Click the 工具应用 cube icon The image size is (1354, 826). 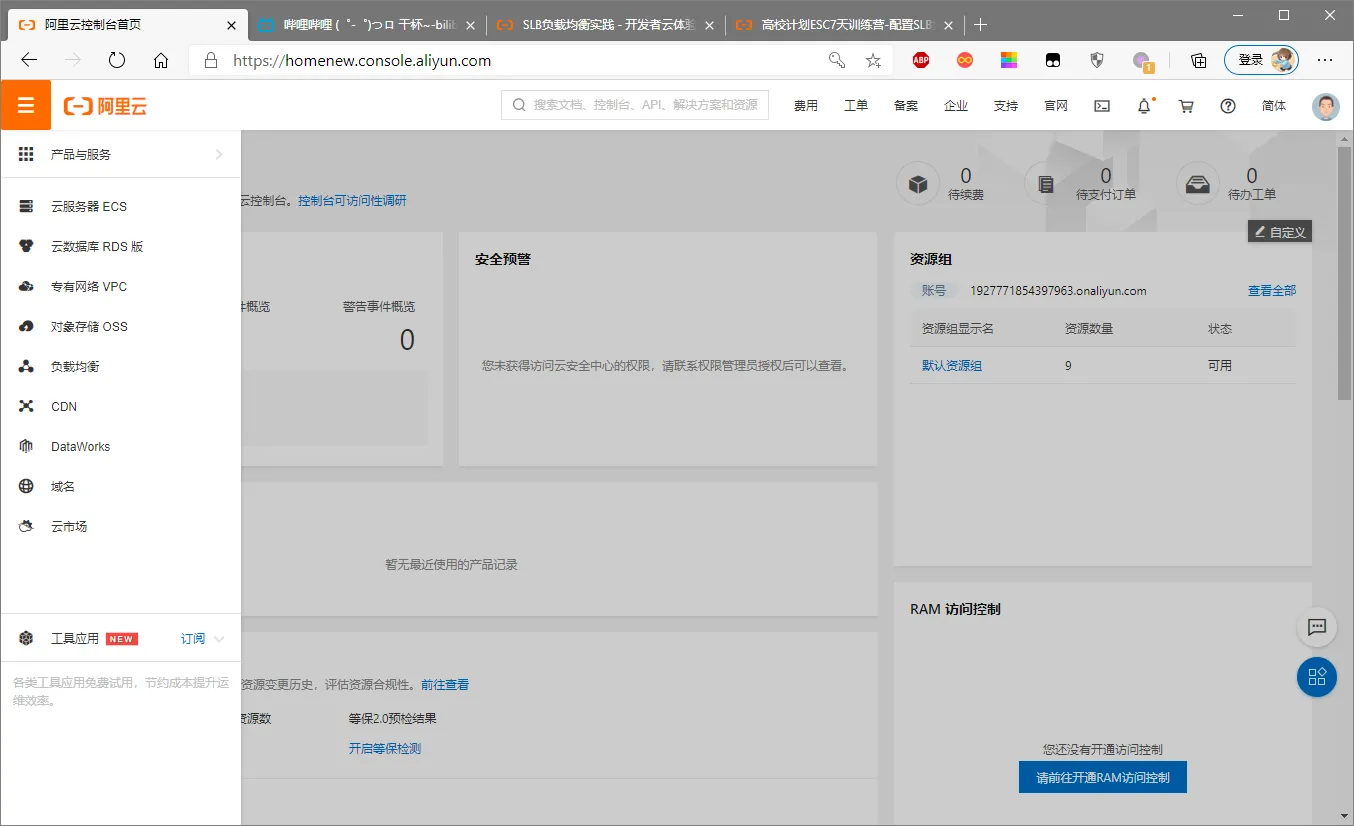pyautogui.click(x=27, y=638)
